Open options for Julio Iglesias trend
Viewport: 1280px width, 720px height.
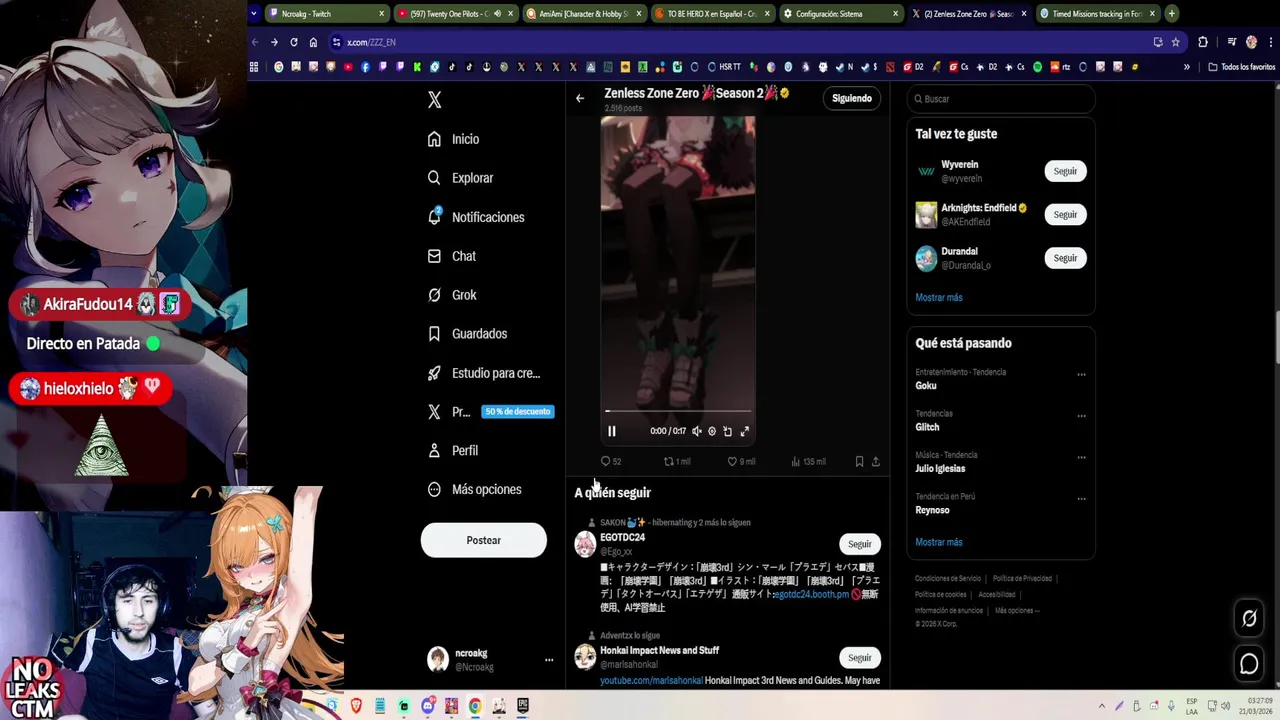pos(1081,458)
